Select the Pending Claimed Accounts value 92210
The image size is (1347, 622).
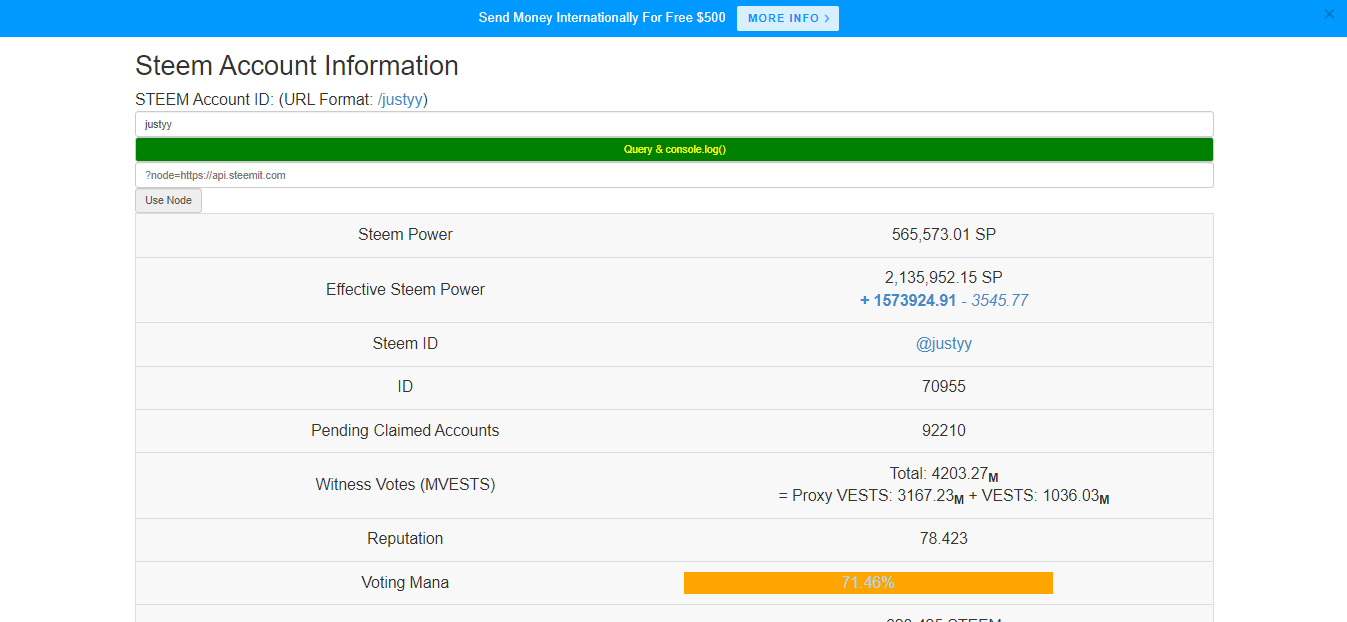944,431
